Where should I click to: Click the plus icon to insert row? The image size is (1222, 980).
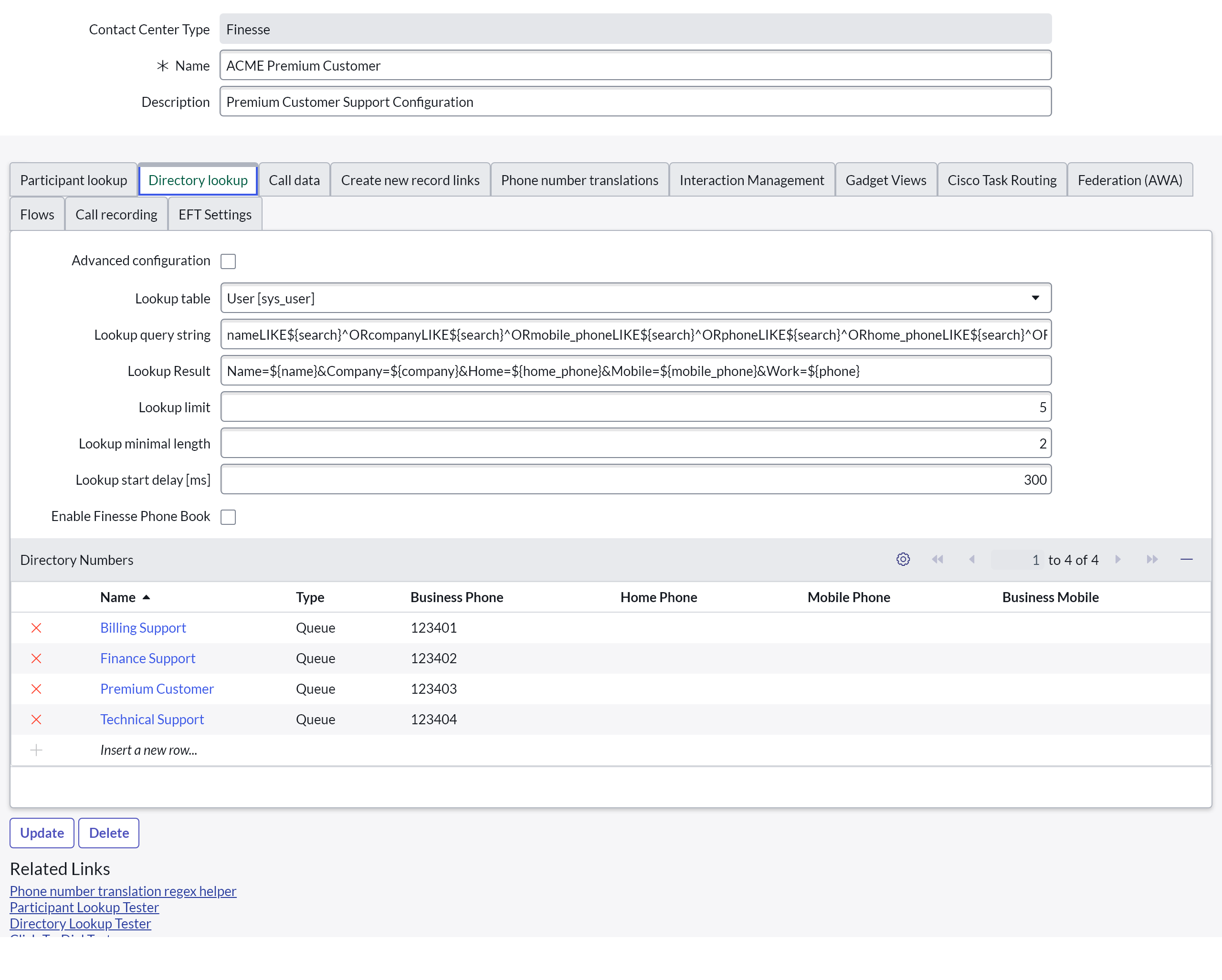[x=36, y=750]
